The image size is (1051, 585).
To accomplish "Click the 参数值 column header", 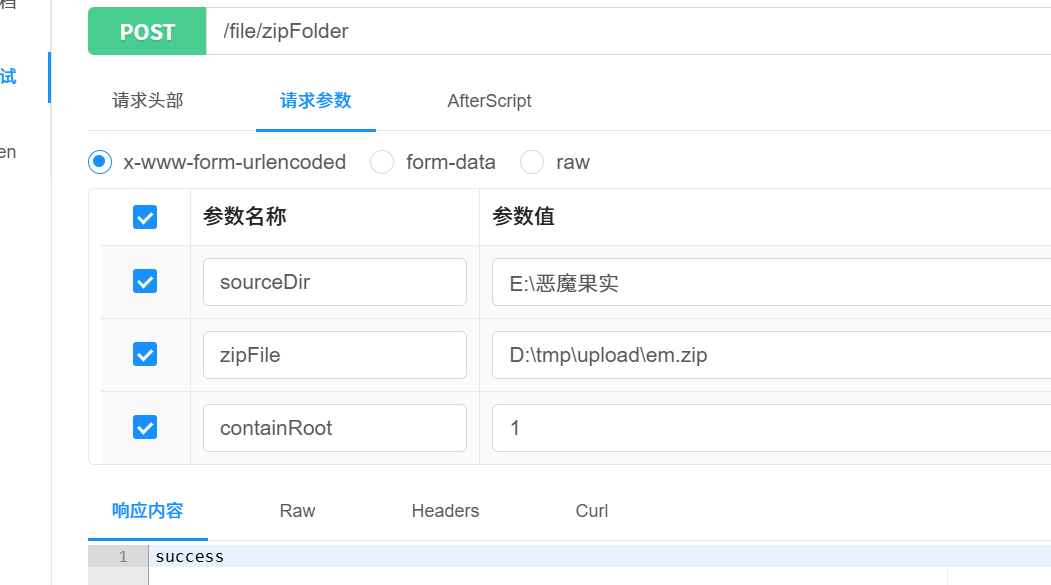I will click(x=523, y=216).
